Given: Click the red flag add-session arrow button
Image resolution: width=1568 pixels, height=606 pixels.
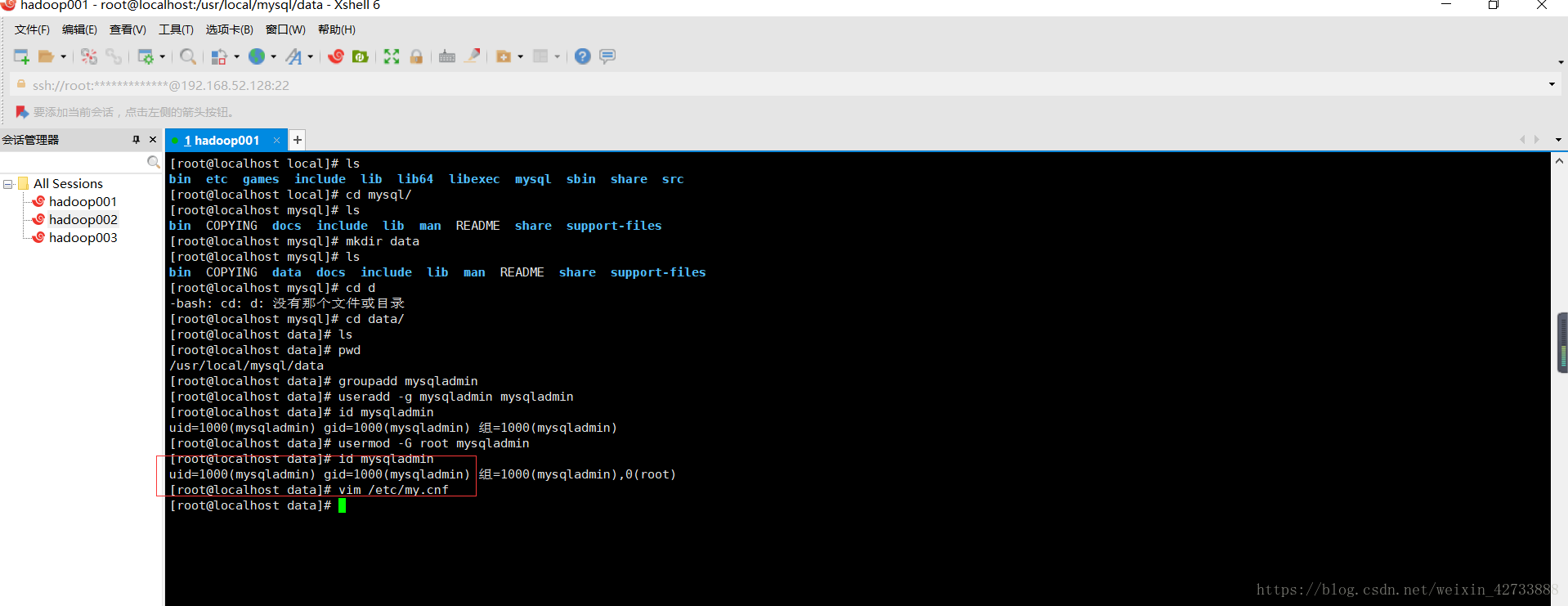Looking at the screenshot, I should pyautogui.click(x=22, y=112).
